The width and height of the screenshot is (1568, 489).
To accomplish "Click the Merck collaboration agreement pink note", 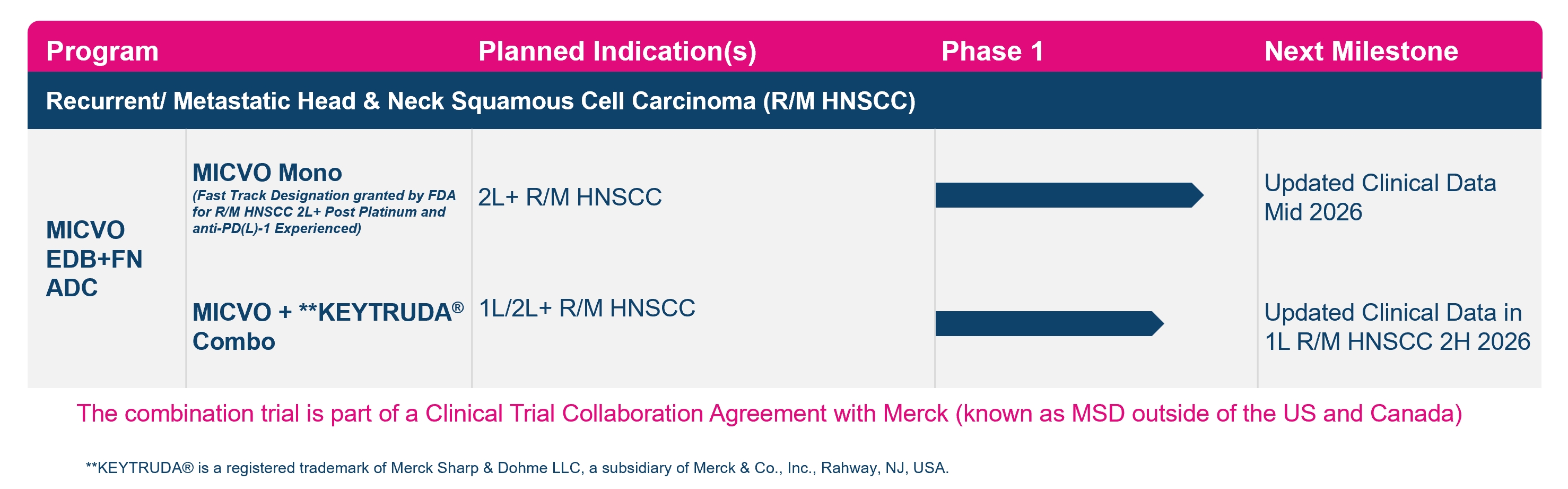I will (x=769, y=414).
